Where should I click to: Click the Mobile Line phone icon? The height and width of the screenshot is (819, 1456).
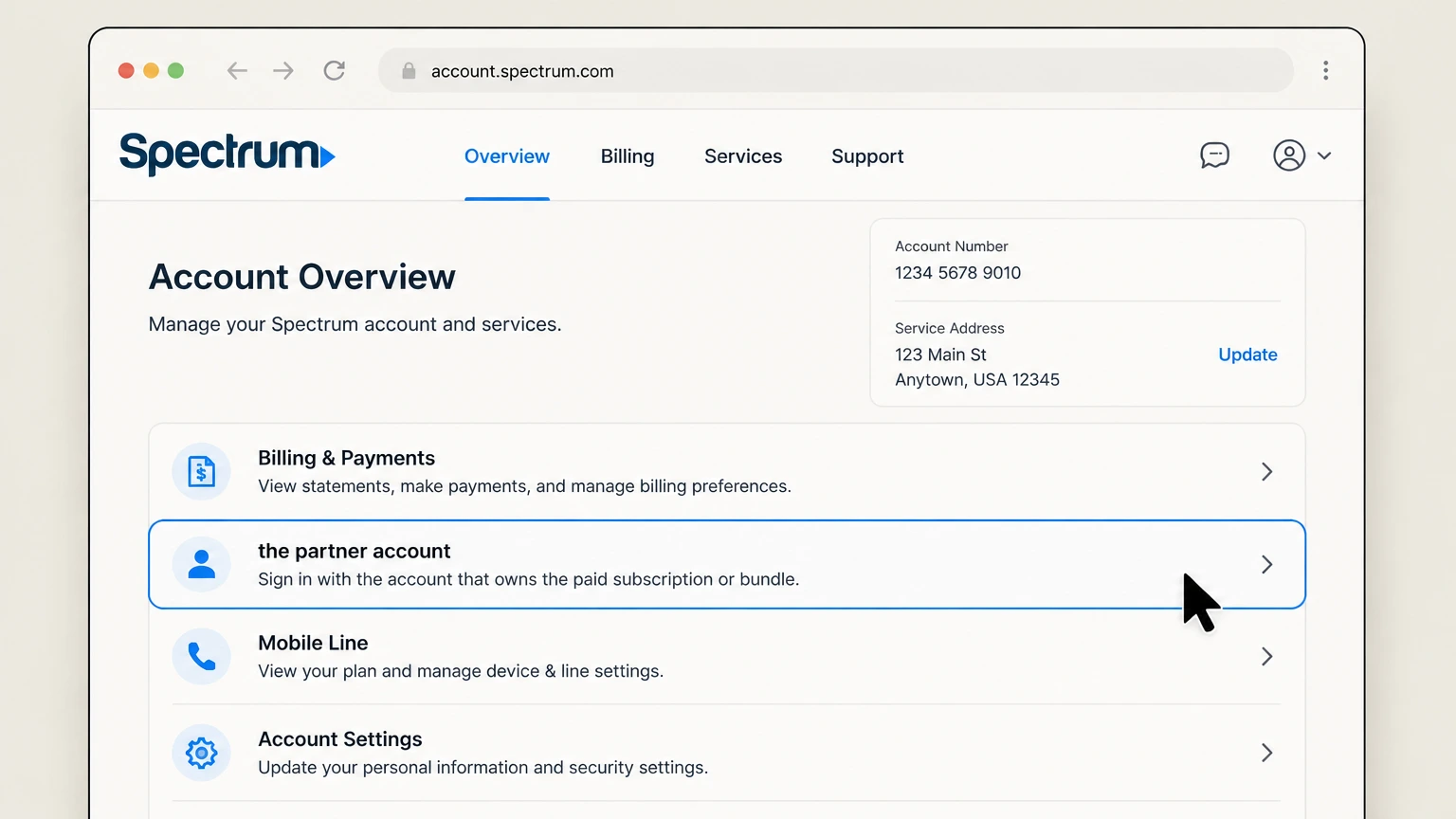[x=201, y=656]
